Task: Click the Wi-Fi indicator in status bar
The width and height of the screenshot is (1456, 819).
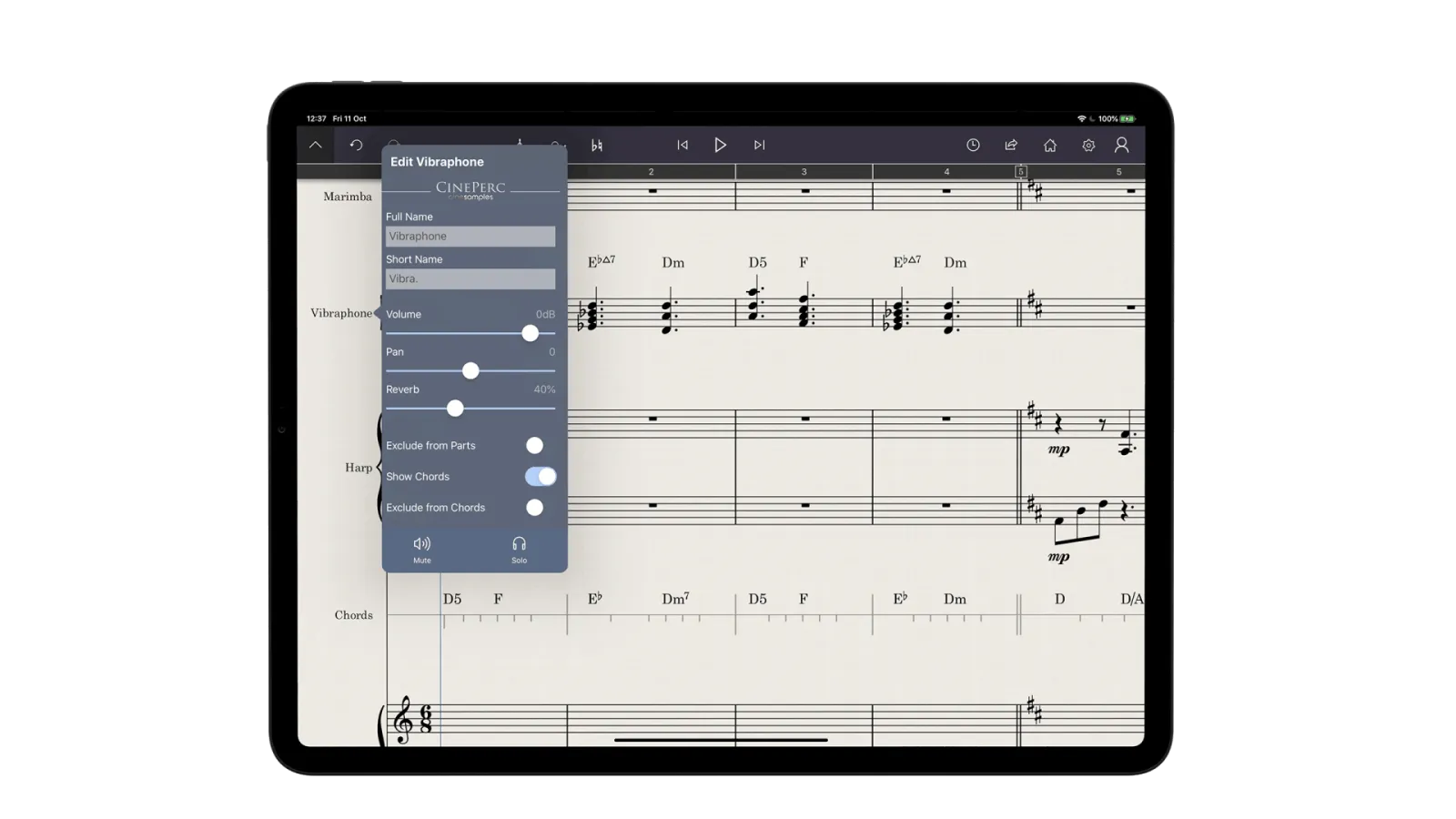Action: pyautogui.click(x=1081, y=118)
